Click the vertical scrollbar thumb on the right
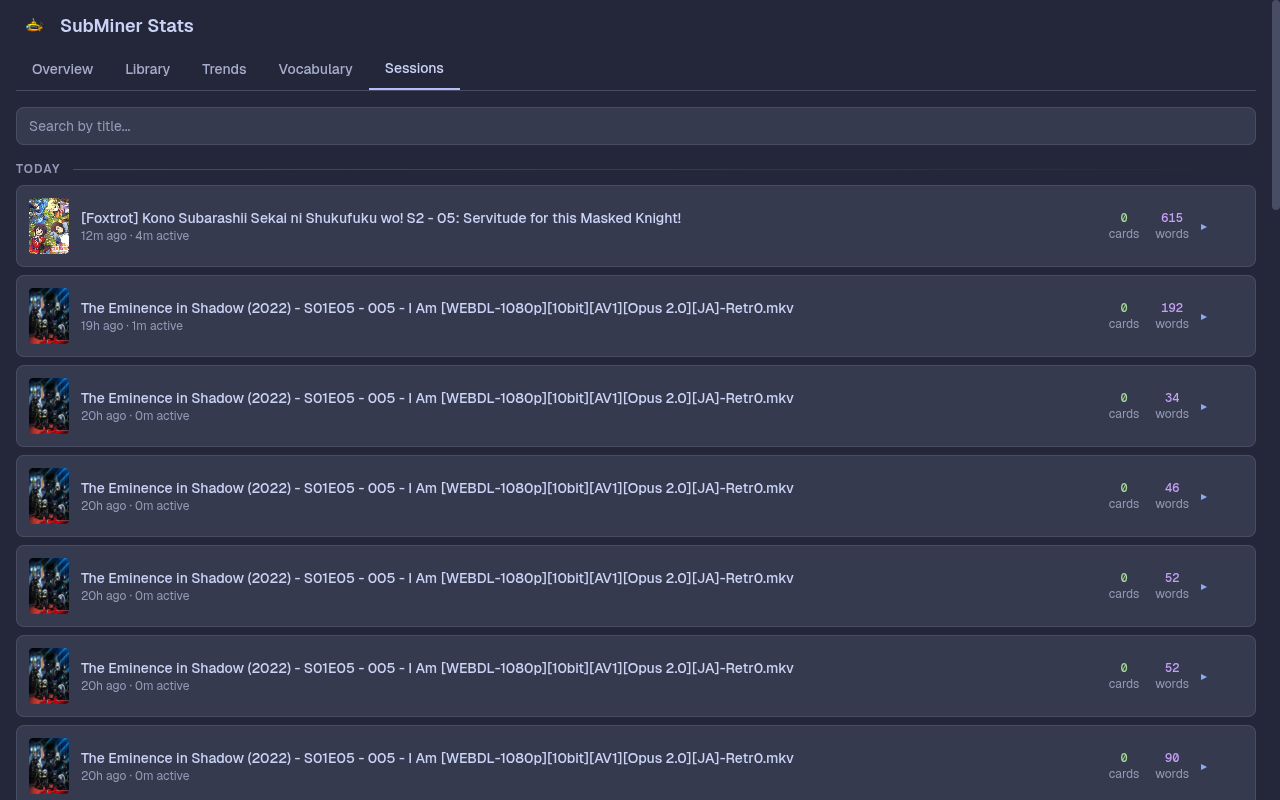This screenshot has width=1280, height=800. [1275, 105]
